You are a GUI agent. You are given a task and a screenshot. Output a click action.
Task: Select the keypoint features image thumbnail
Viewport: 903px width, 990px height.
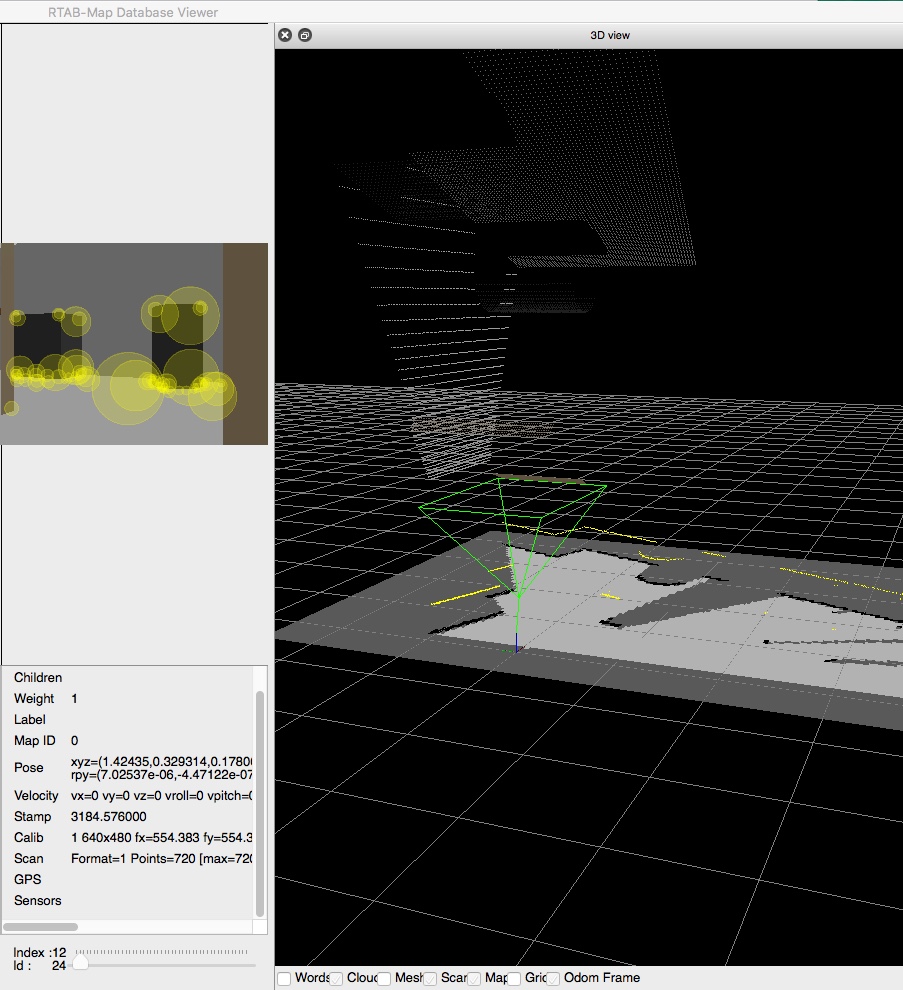pos(134,343)
